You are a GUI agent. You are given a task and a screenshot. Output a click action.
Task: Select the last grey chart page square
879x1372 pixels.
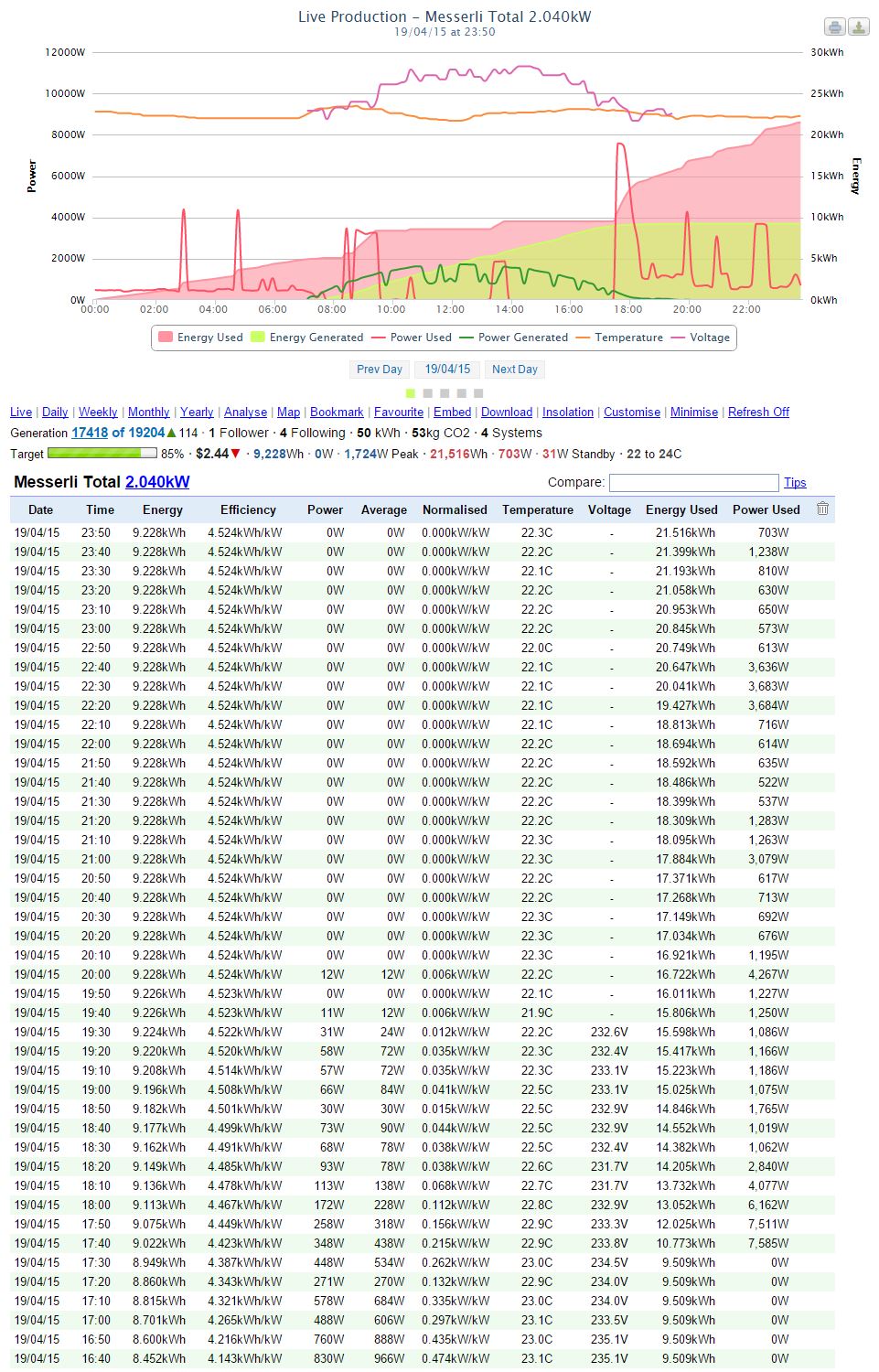click(x=478, y=393)
